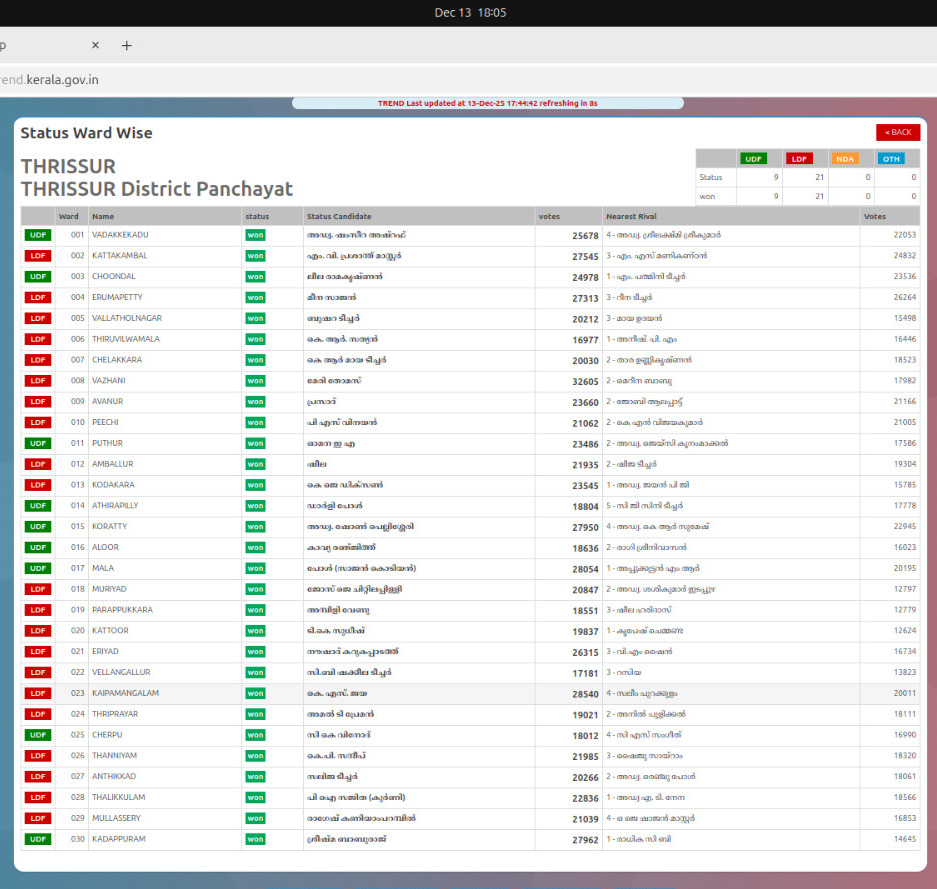Click the won status for Mala

click(255, 568)
